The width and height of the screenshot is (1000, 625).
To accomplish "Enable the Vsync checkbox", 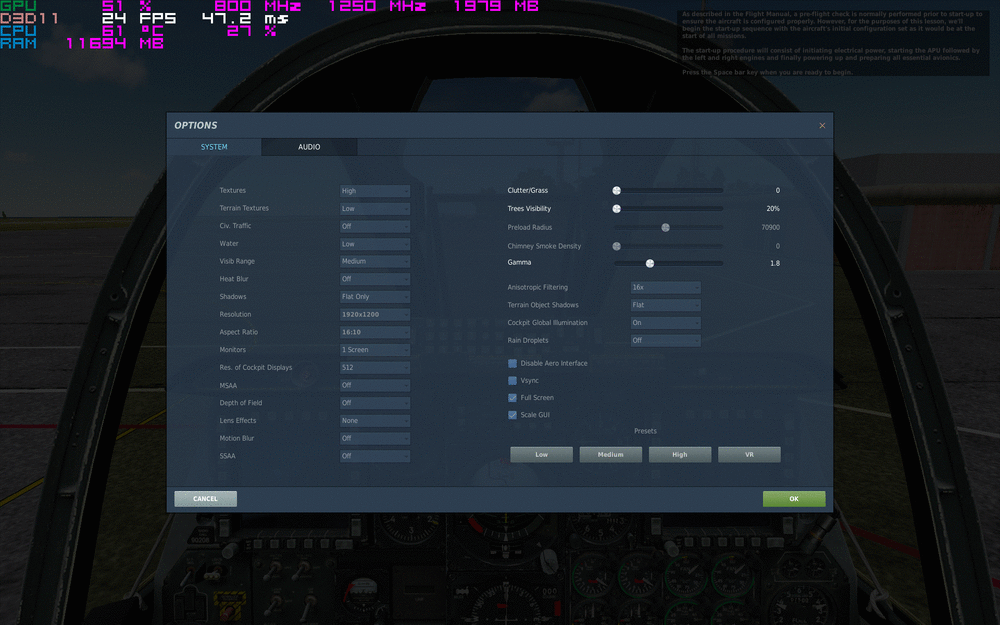I will coord(512,380).
